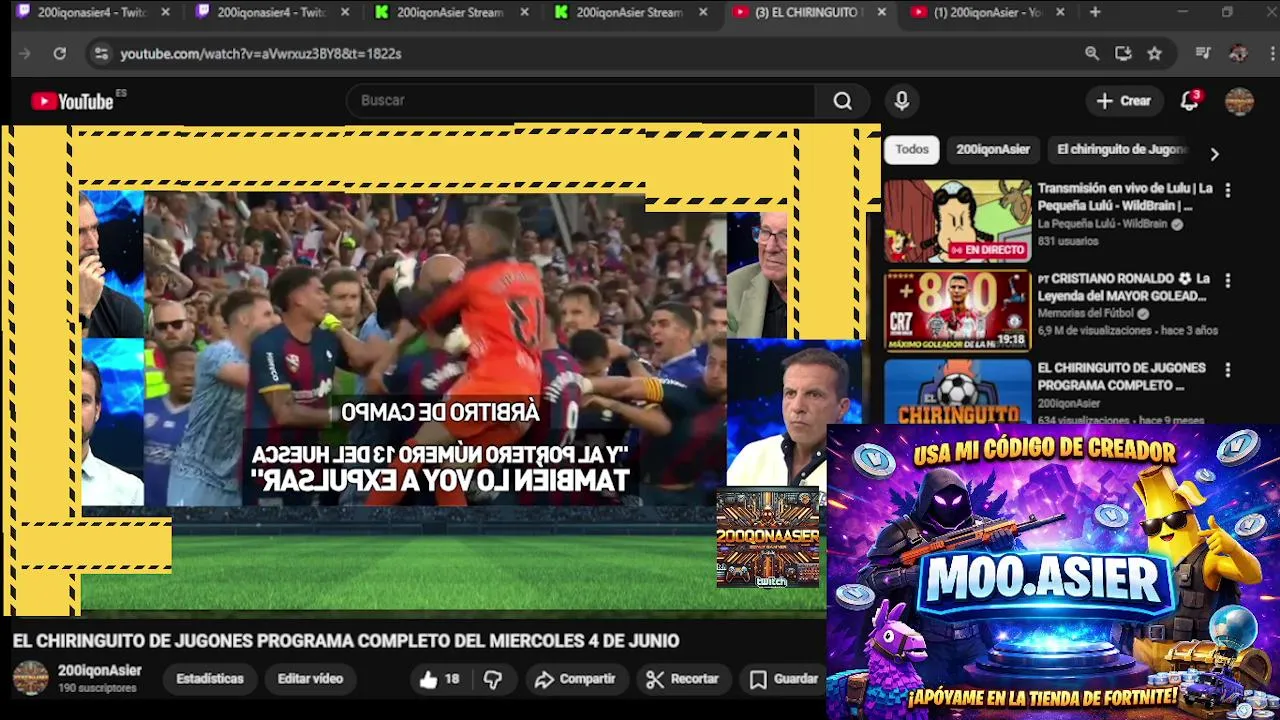Click the install app icon in address bar
Viewport: 1280px width, 720px height.
click(x=1123, y=54)
